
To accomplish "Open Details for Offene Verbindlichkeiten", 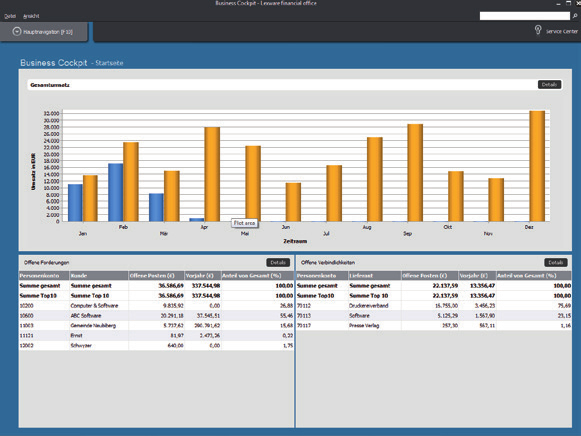I will pos(555,262).
